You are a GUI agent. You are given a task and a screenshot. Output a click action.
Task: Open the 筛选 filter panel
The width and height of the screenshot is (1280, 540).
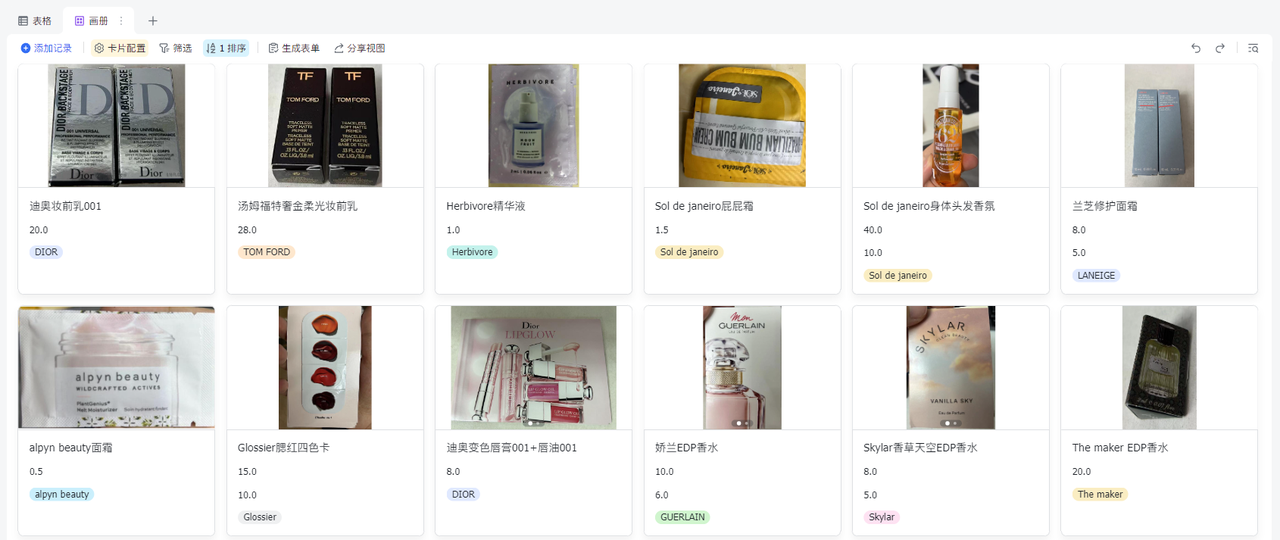point(175,48)
